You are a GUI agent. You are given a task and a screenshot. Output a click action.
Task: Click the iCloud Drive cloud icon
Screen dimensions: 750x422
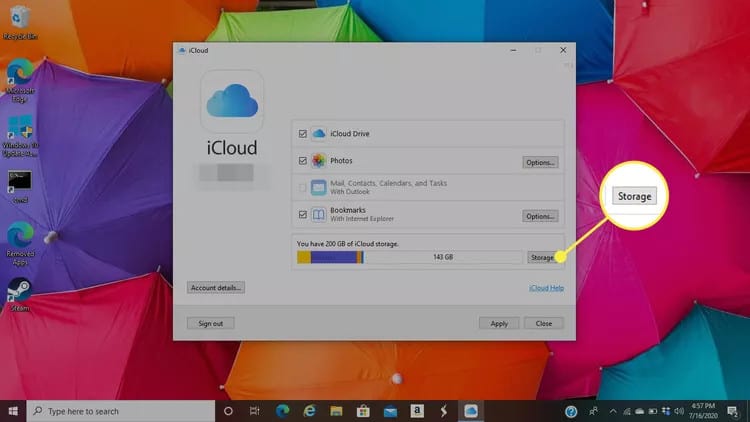coord(319,133)
